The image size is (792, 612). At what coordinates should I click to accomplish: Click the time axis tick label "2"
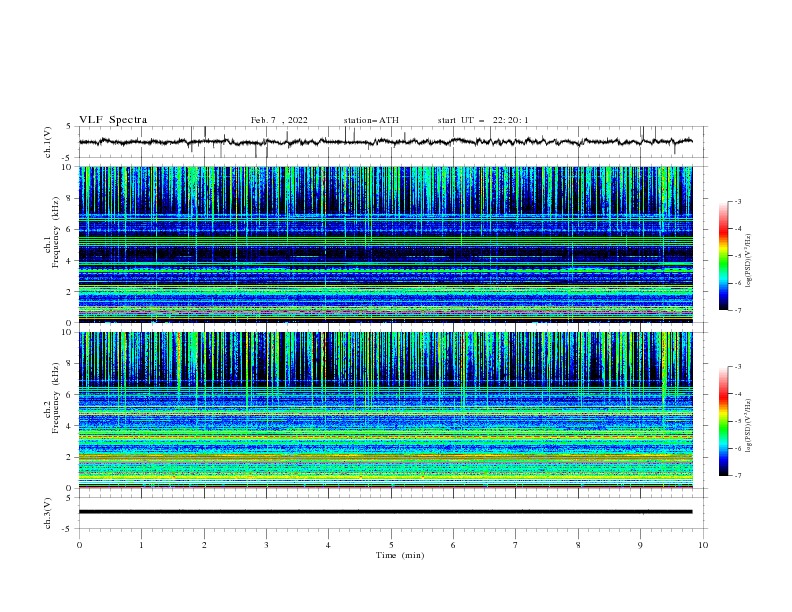204,545
